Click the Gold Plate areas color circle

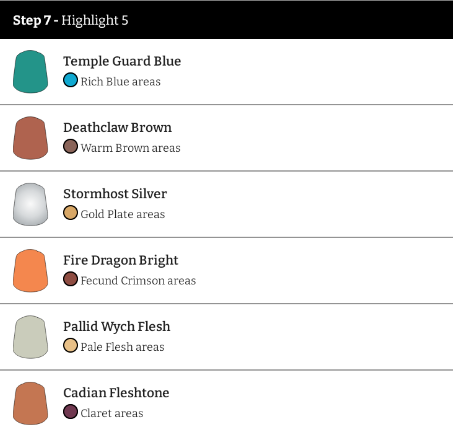[x=70, y=213]
